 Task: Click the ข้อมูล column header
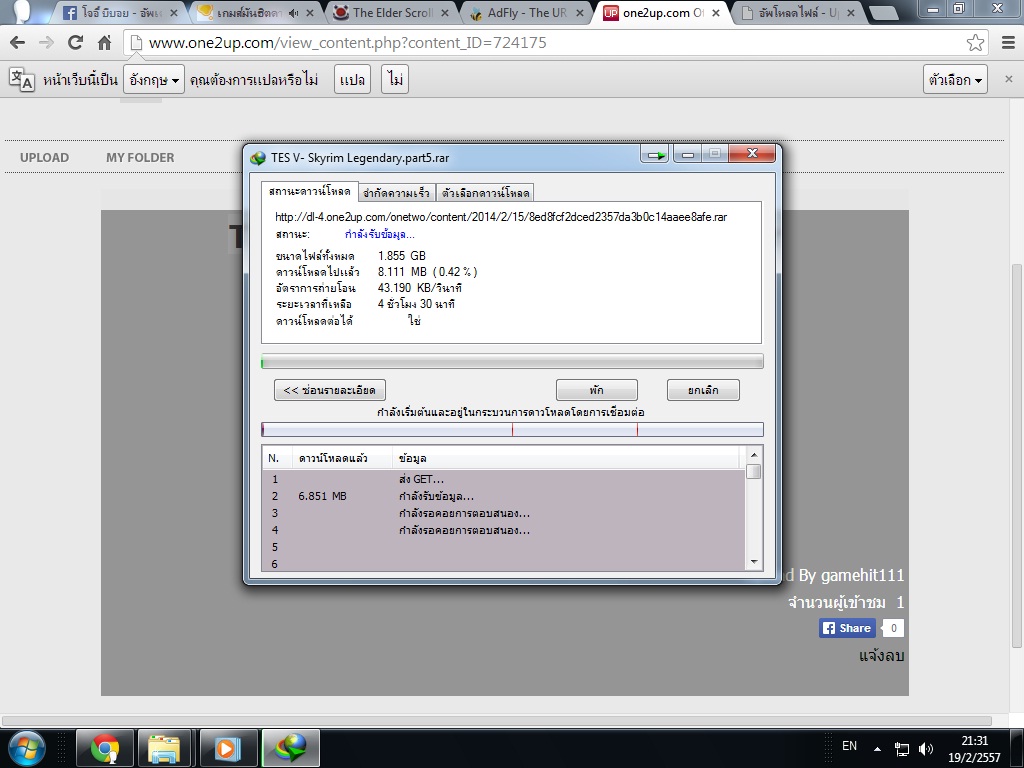coord(567,458)
